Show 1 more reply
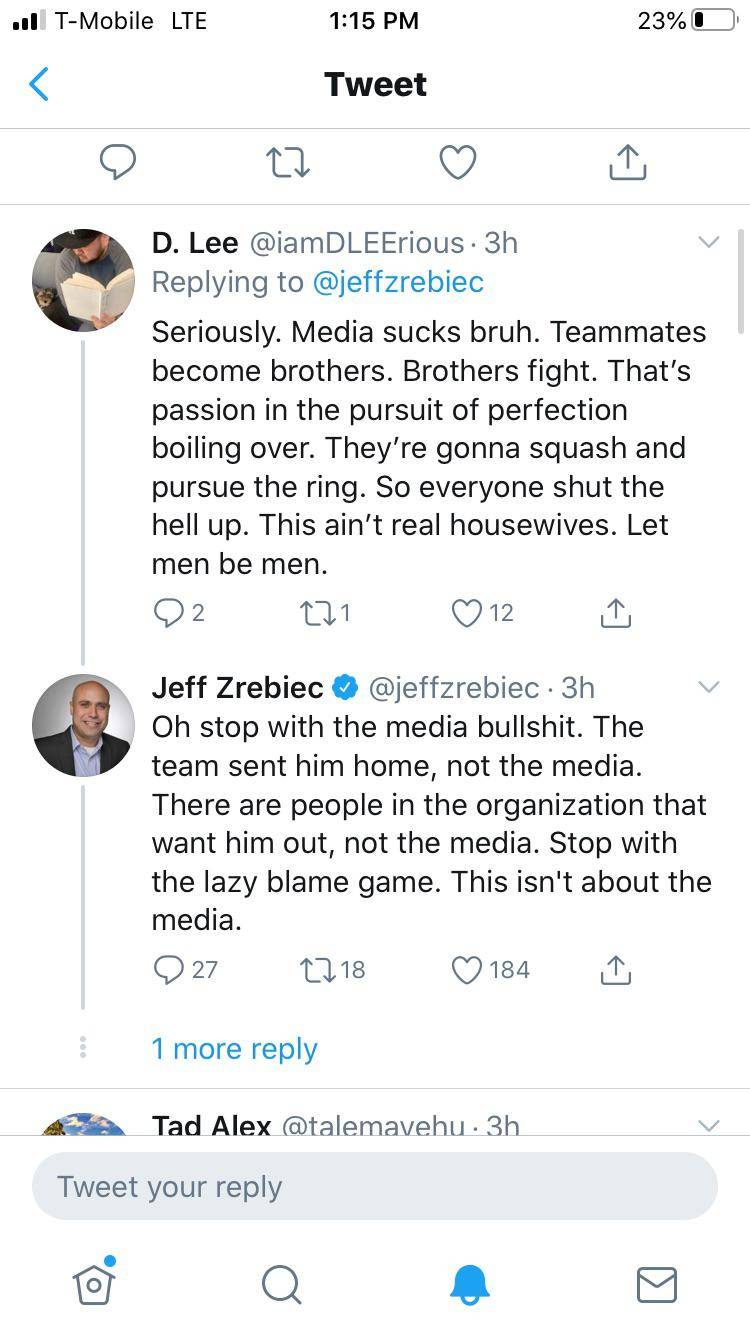Screen dimensions: 750x1334 pos(234,1048)
